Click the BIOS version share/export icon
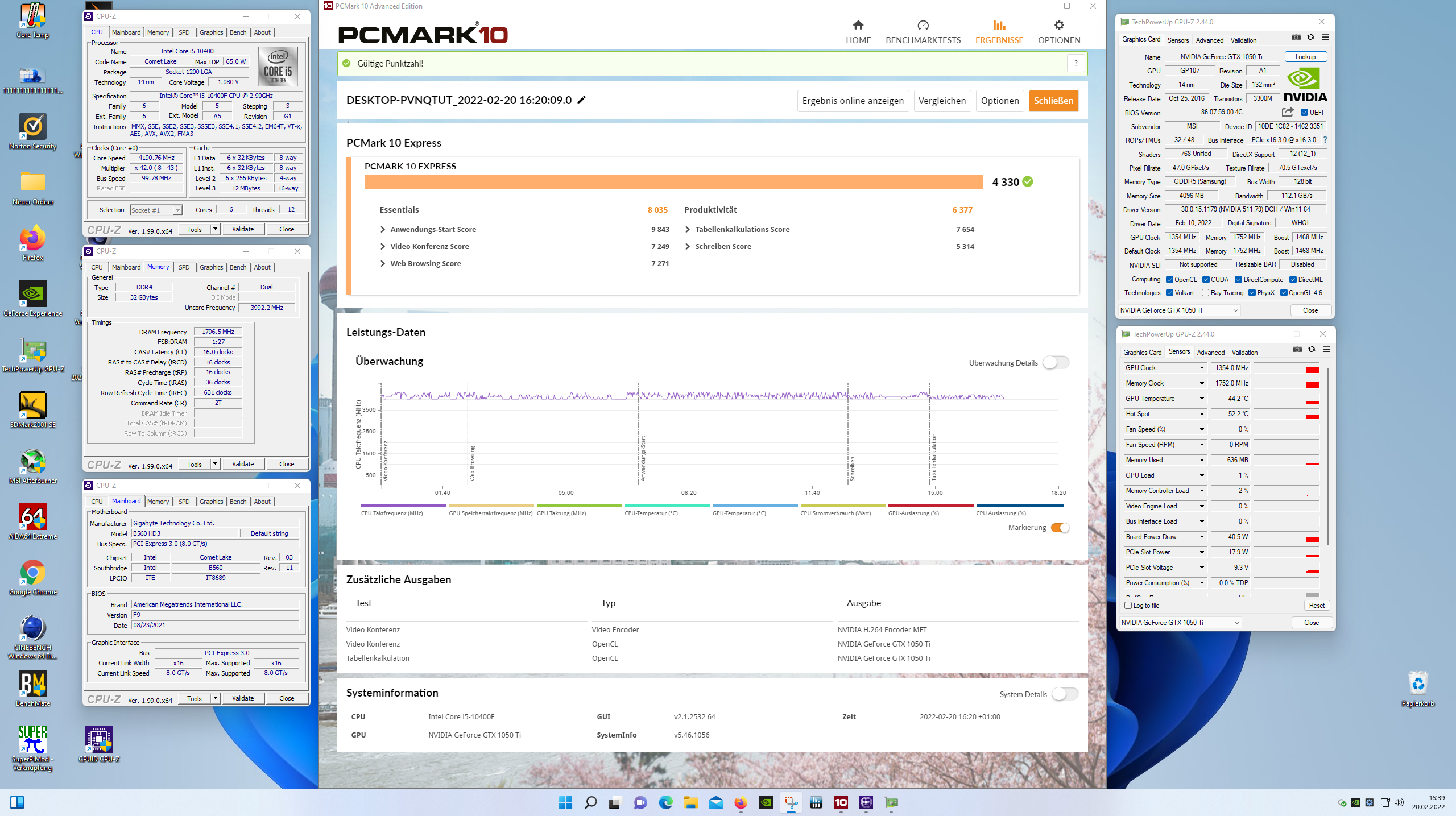The height and width of the screenshot is (816, 1456). pyautogui.click(x=1288, y=112)
